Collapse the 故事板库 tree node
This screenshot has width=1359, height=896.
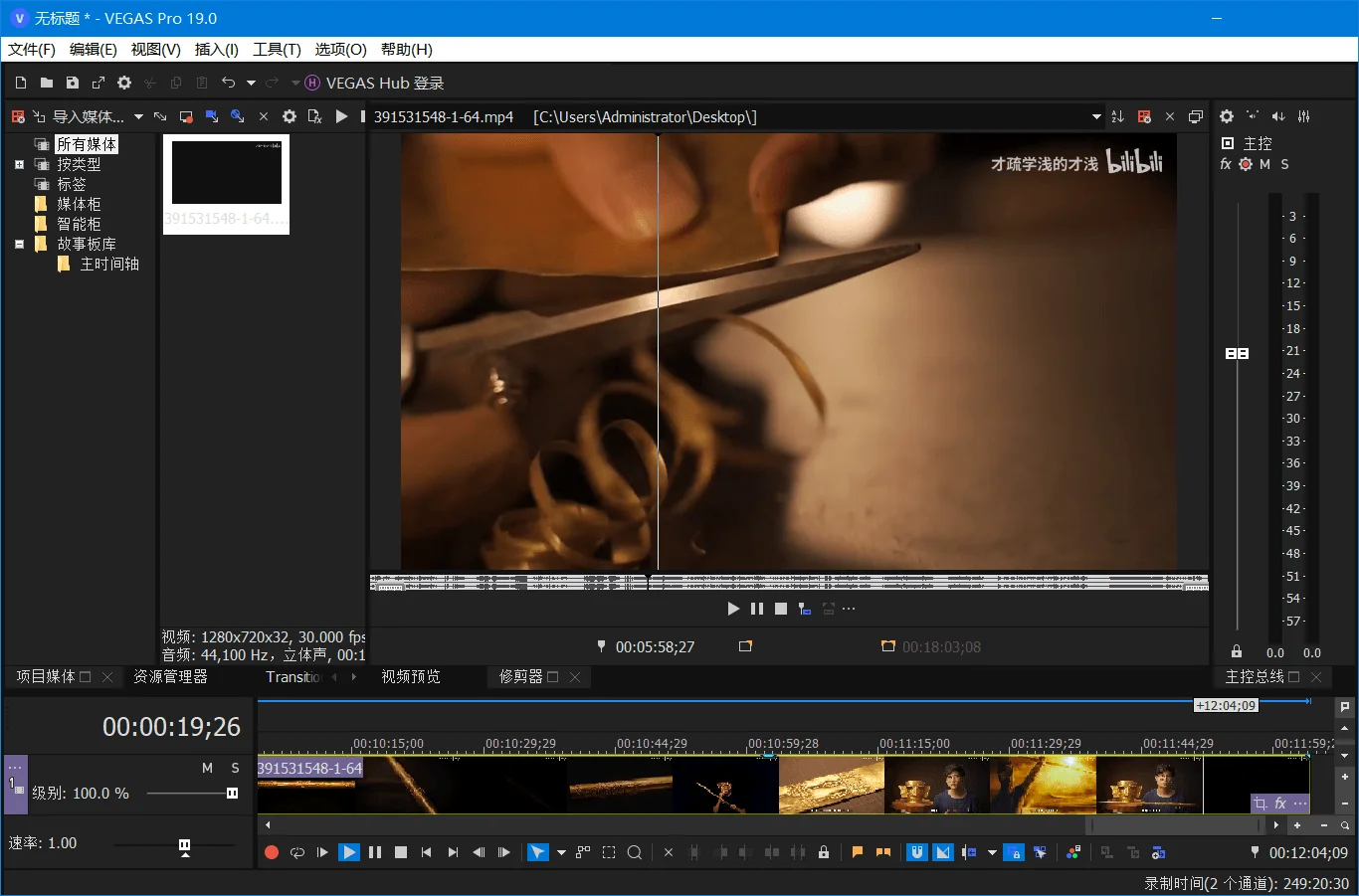pyautogui.click(x=18, y=244)
